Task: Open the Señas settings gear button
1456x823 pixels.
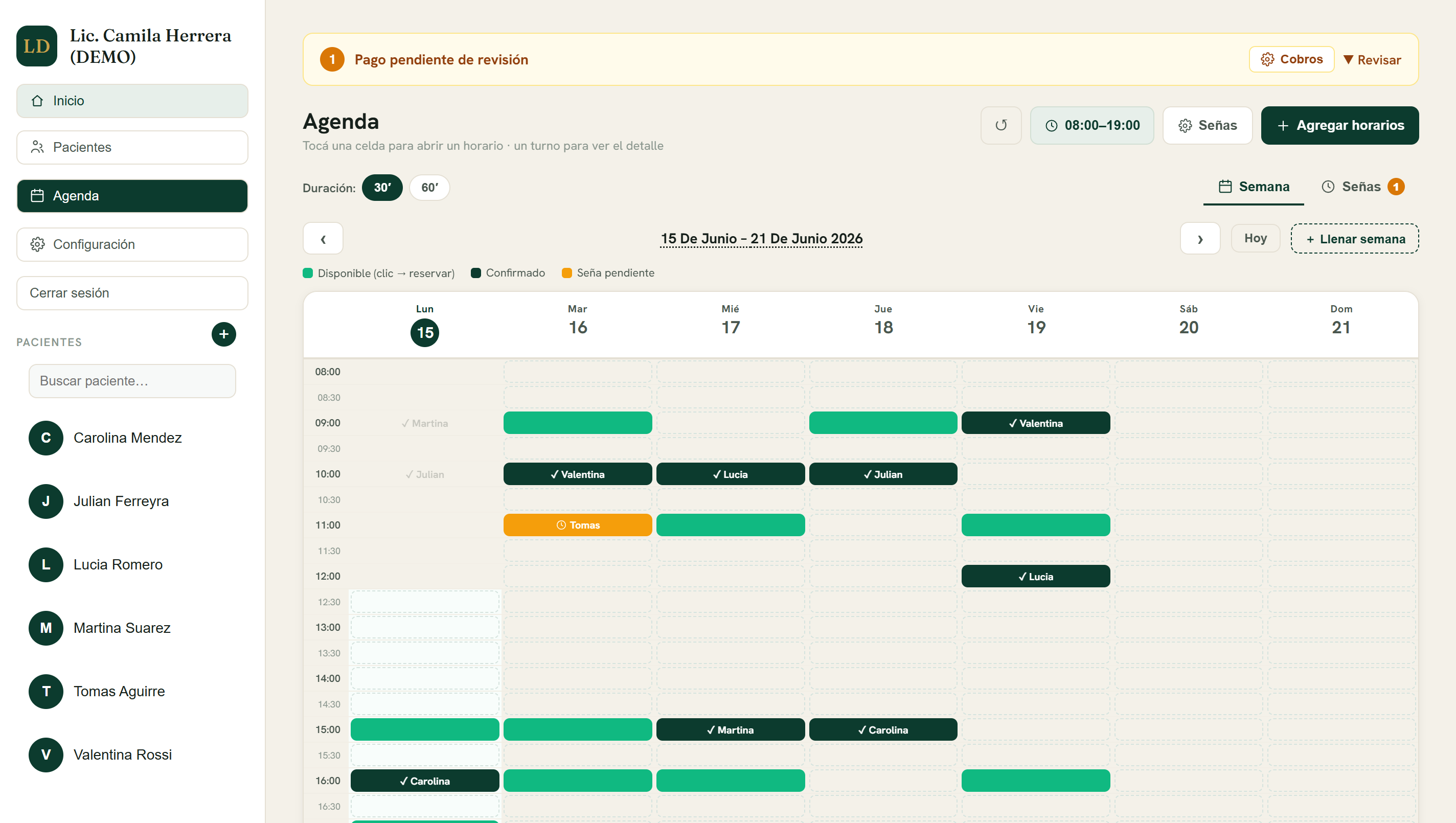Action: 1208,125
